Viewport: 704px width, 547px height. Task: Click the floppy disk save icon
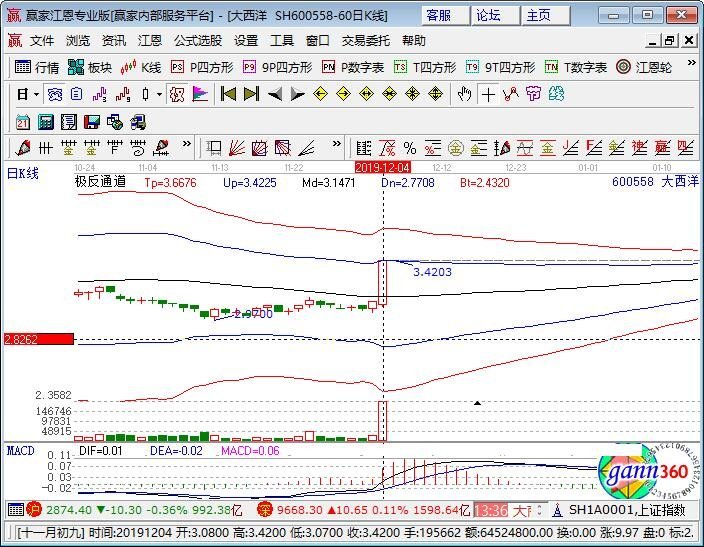point(92,122)
